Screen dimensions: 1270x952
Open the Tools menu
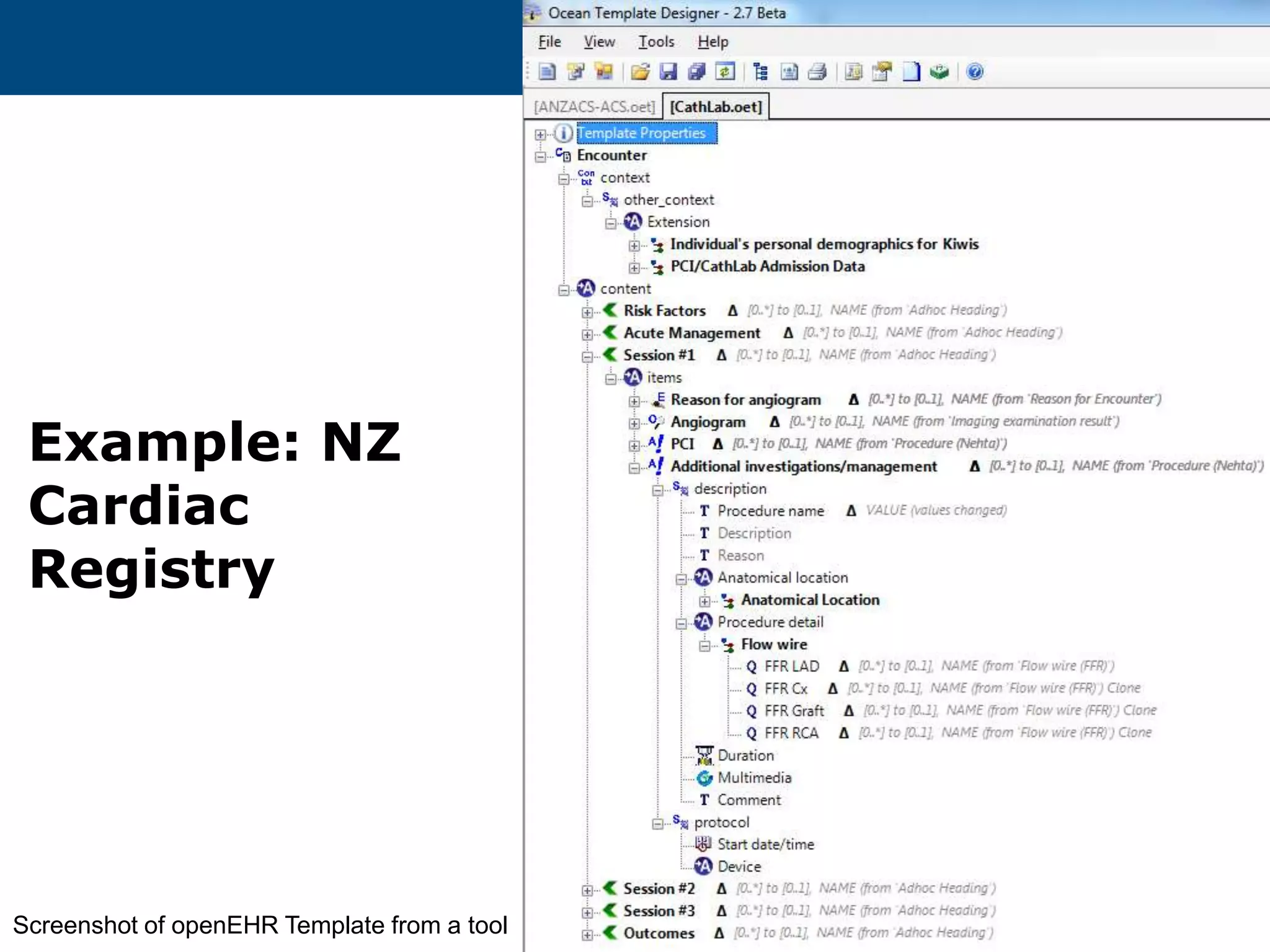pyautogui.click(x=656, y=42)
